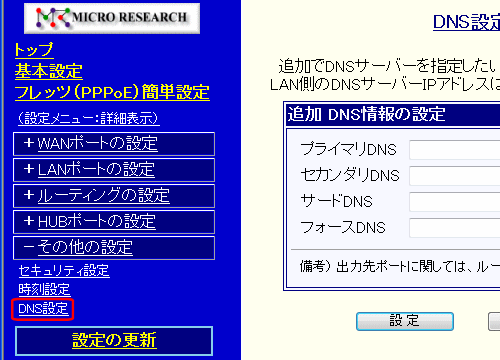Expand the LANポートの設定 menu

click(x=114, y=170)
